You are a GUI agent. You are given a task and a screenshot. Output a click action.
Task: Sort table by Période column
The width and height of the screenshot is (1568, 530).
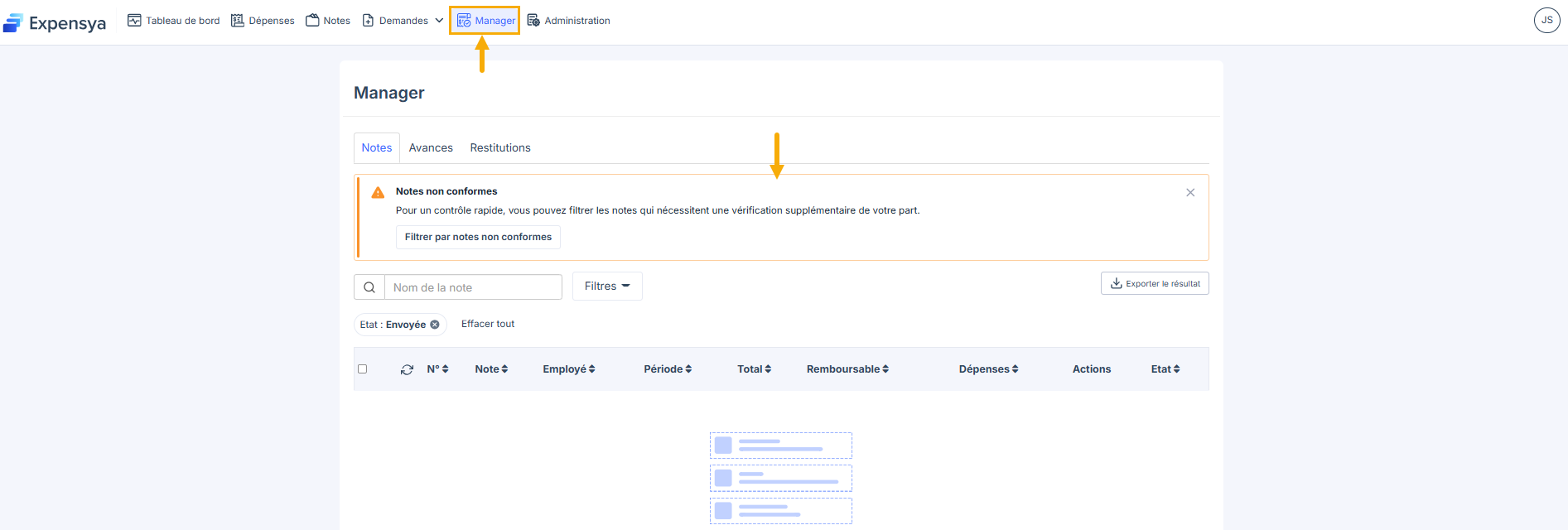click(x=668, y=369)
